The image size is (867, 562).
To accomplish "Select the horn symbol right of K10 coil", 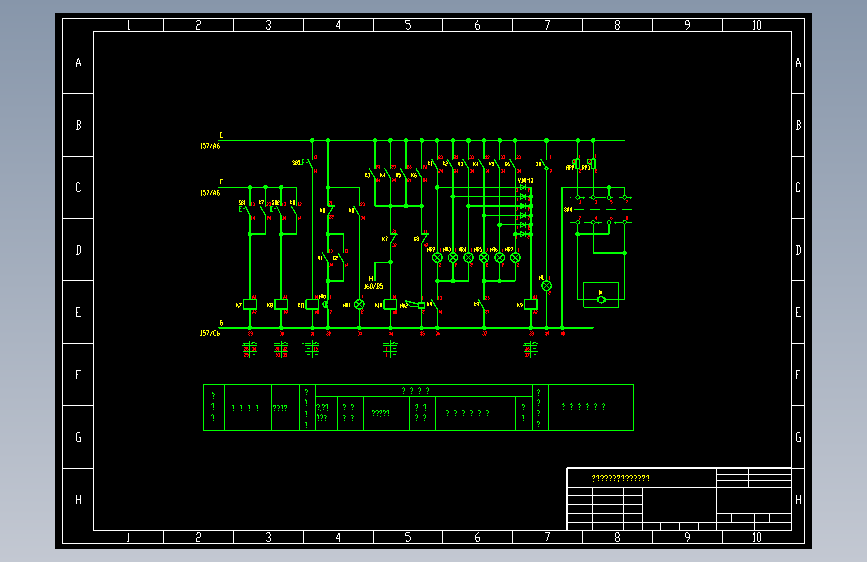I will [415, 304].
